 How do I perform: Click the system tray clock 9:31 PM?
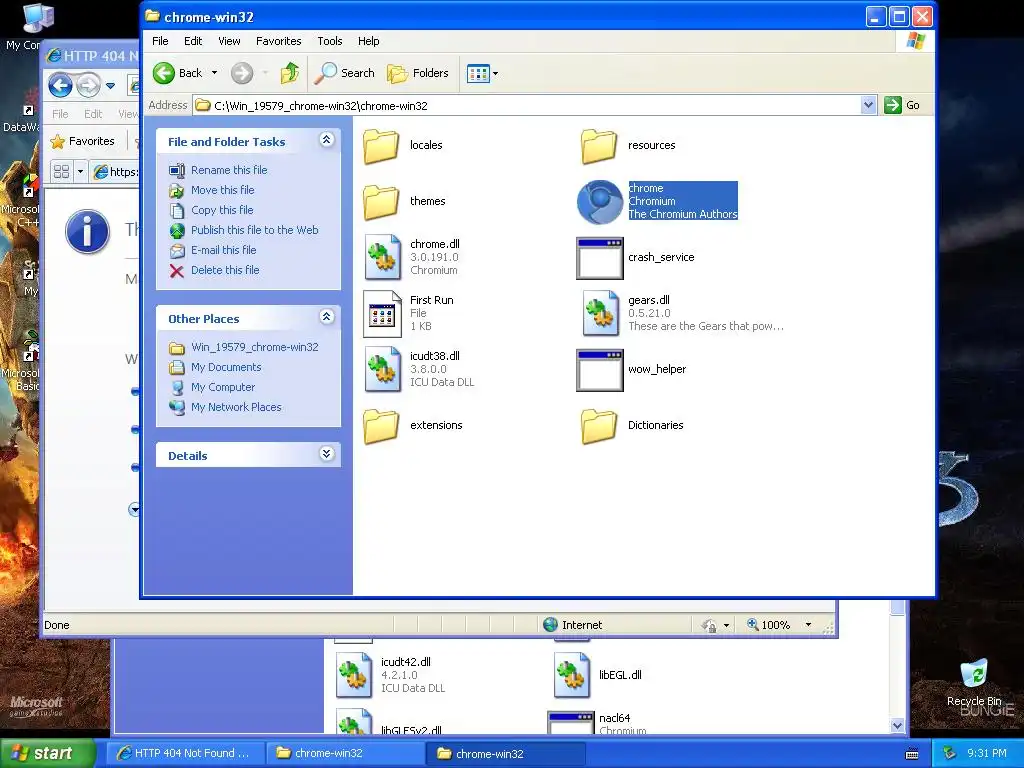[986, 753]
